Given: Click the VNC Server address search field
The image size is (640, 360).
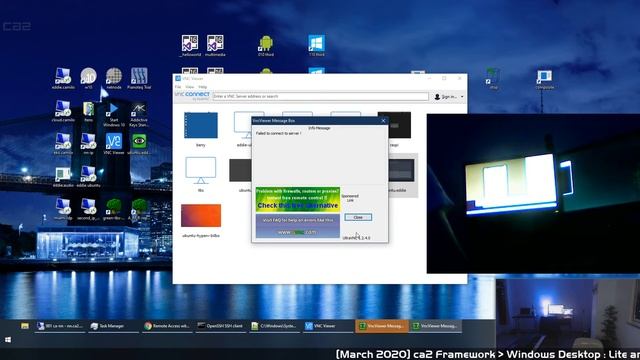Looking at the screenshot, I should pyautogui.click(x=320, y=96).
